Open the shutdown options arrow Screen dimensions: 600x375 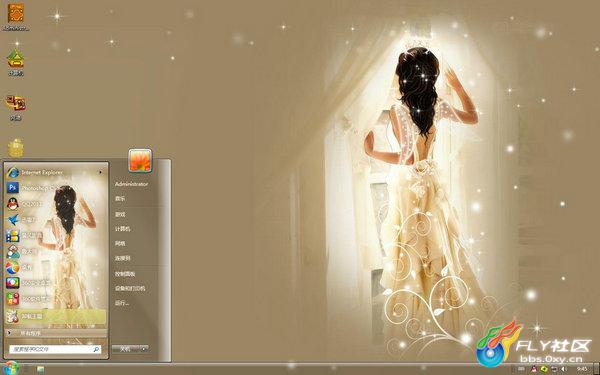coord(144,349)
